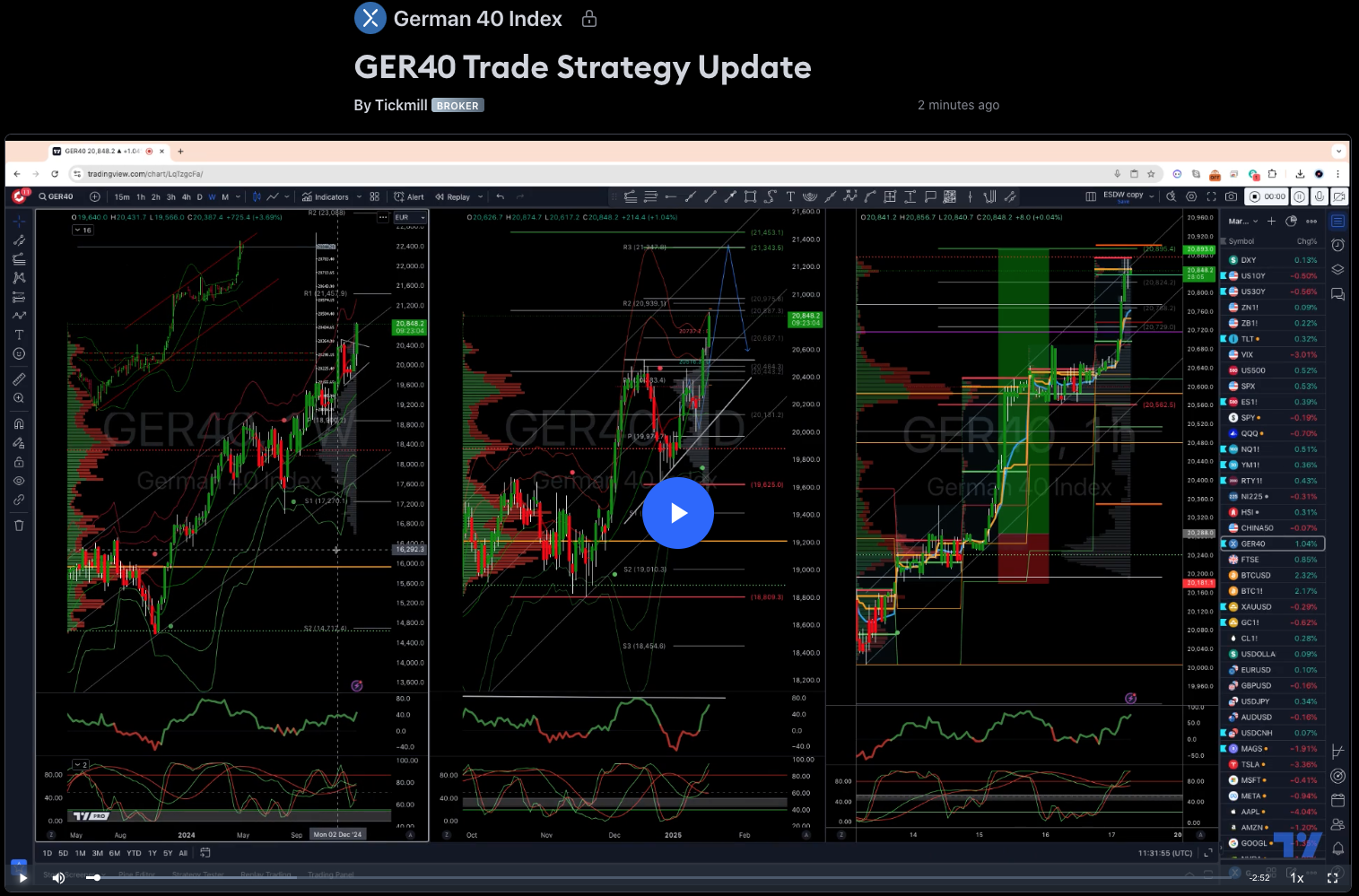This screenshot has height=896, width=1359.
Task: Open the chart layout selector icon
Action: 1091,196
